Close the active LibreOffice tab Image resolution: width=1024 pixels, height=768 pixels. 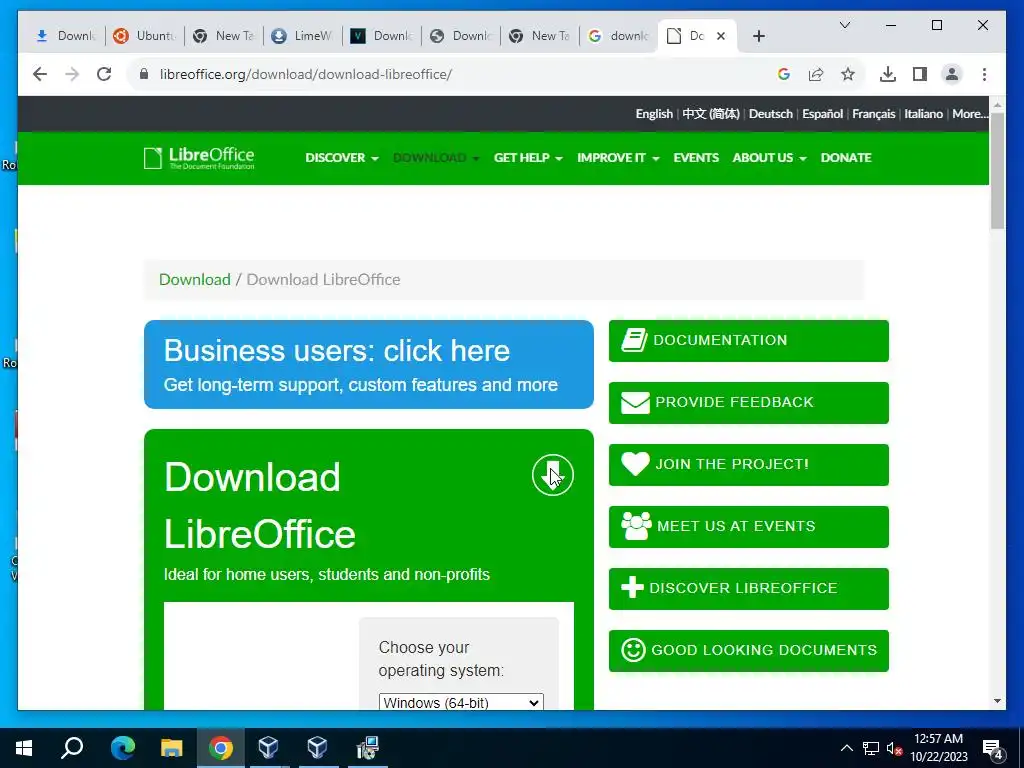[x=721, y=36]
